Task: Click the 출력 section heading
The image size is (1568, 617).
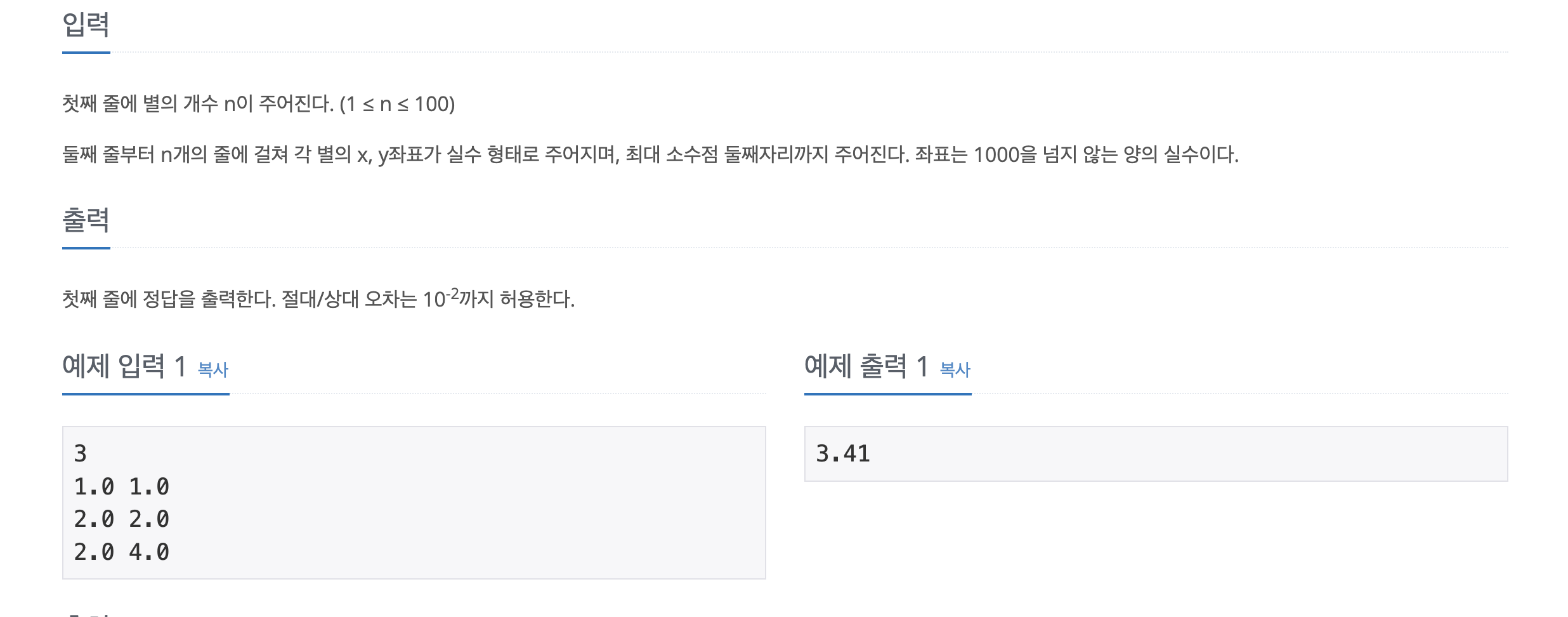Action: pyautogui.click(x=86, y=220)
